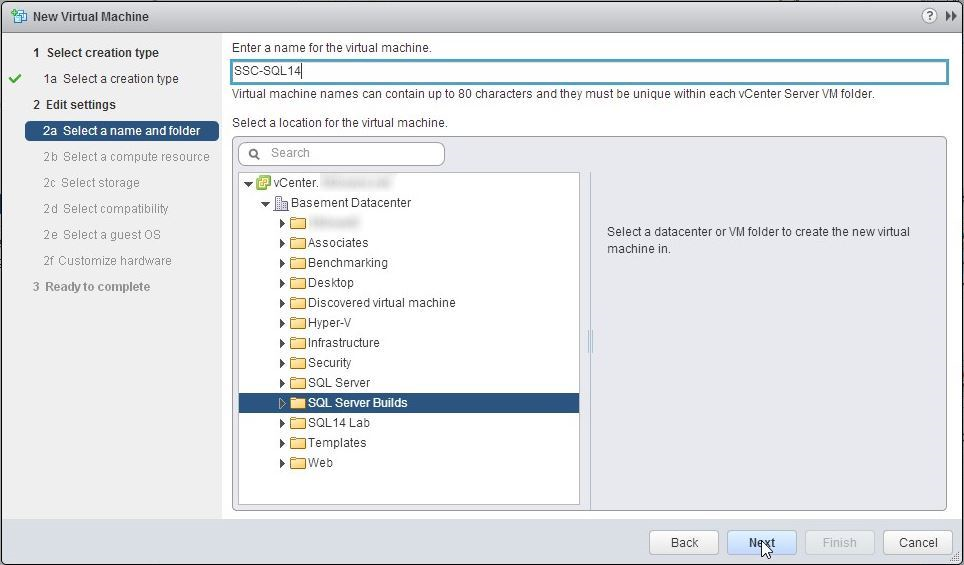Click the virtual machine name text field
The image size is (964, 565).
(x=589, y=71)
